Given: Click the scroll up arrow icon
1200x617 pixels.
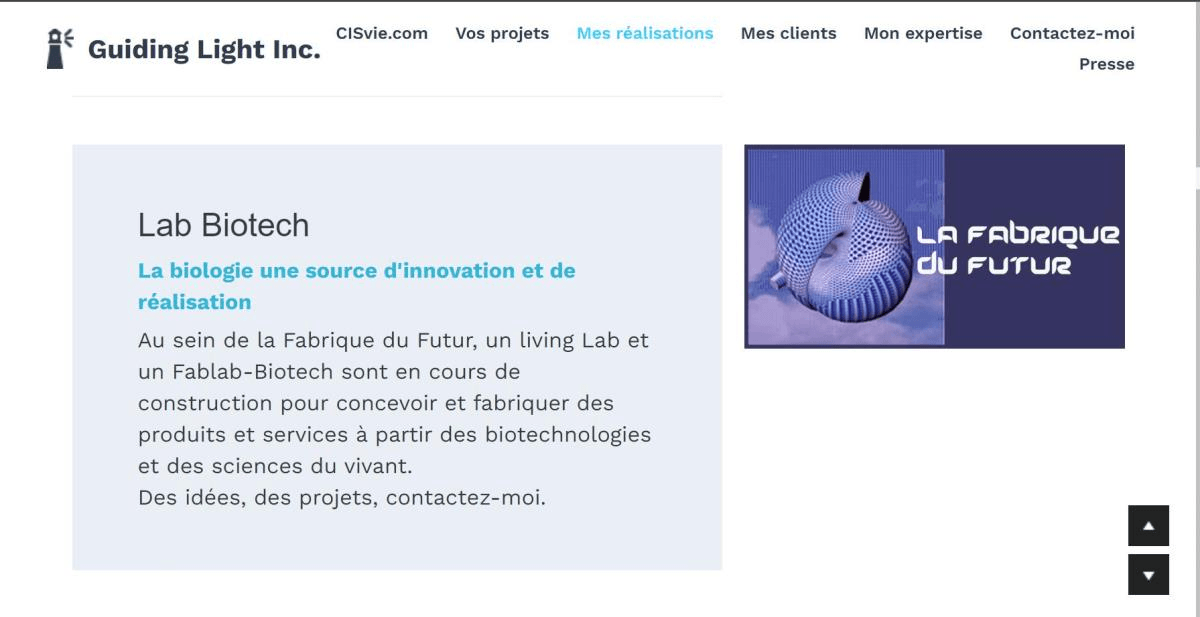Looking at the screenshot, I should 1148,525.
